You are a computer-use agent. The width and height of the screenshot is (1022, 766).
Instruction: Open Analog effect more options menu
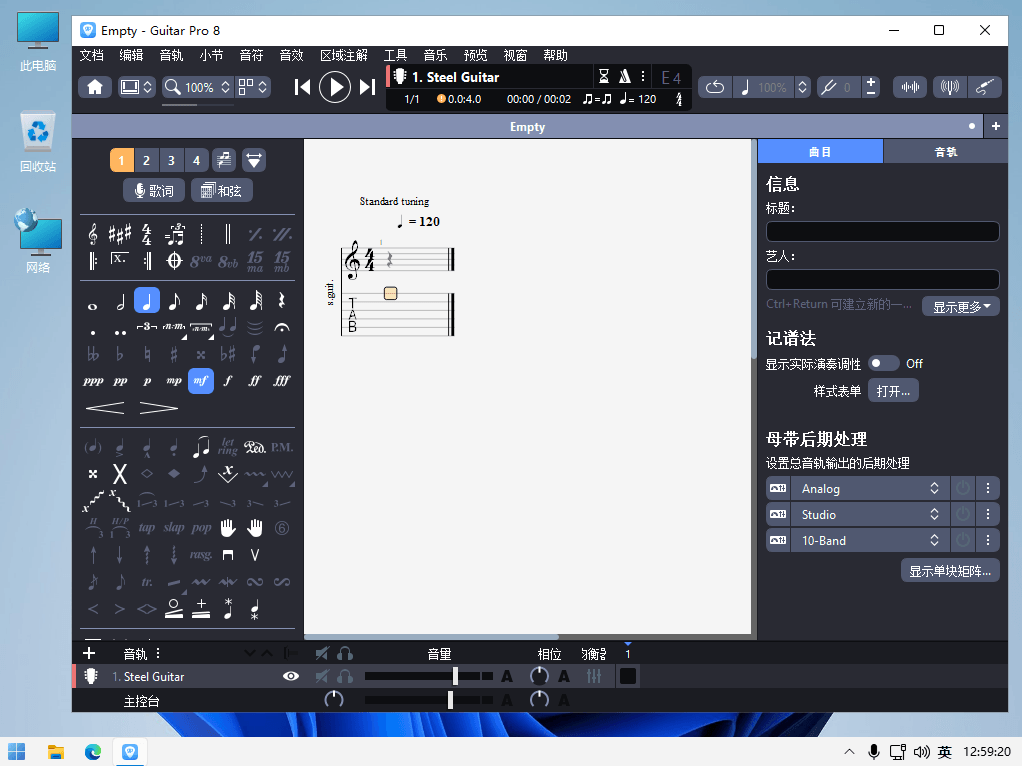point(987,488)
